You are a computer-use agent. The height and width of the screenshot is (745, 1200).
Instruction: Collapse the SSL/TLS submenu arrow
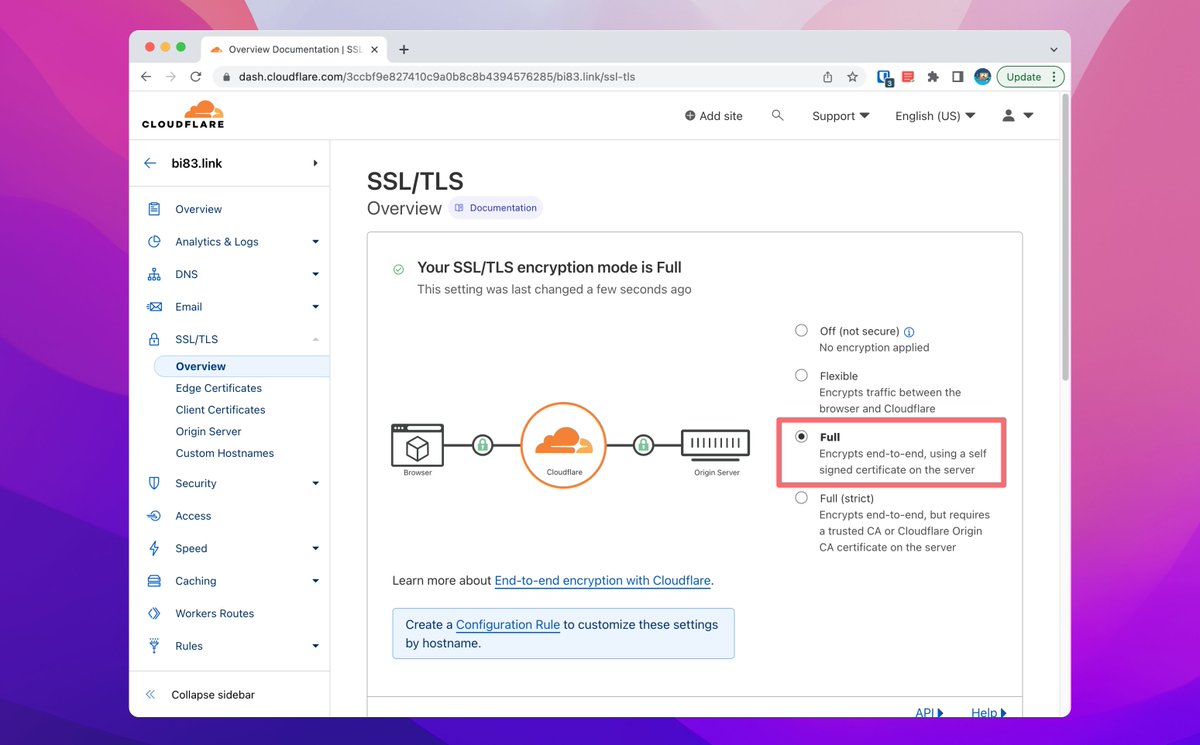point(315,339)
